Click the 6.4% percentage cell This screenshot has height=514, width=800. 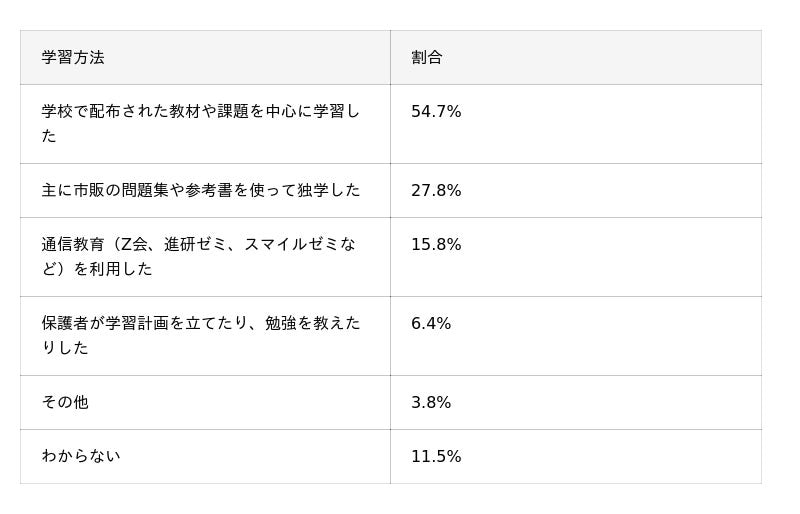tap(431, 324)
